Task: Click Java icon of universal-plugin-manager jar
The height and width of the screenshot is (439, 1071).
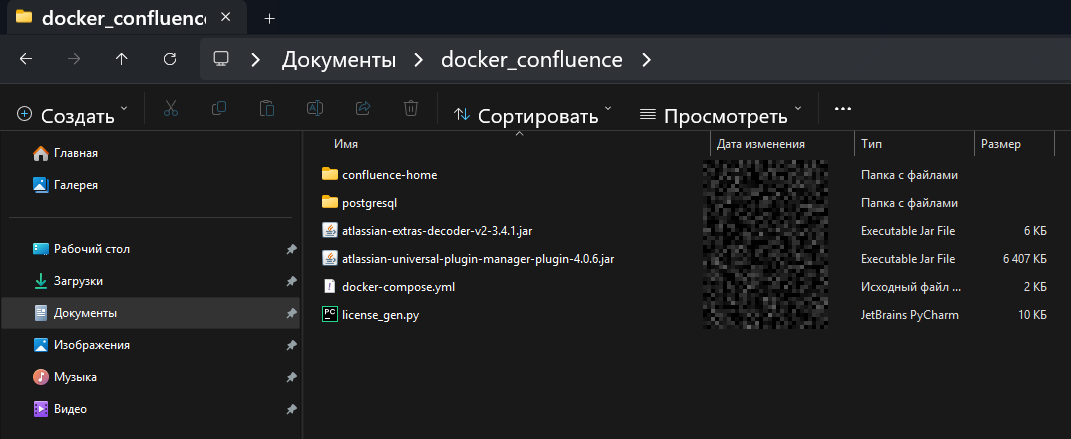Action: [330, 258]
